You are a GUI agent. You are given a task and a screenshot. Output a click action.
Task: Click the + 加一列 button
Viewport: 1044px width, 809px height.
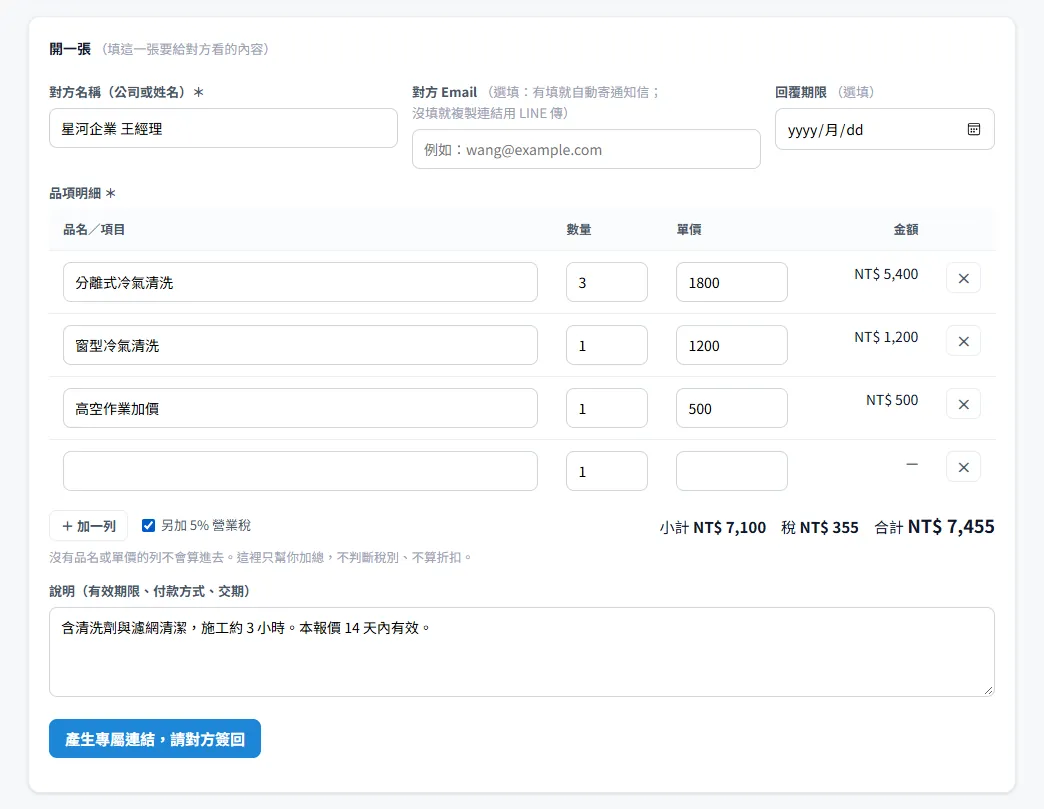coord(89,526)
